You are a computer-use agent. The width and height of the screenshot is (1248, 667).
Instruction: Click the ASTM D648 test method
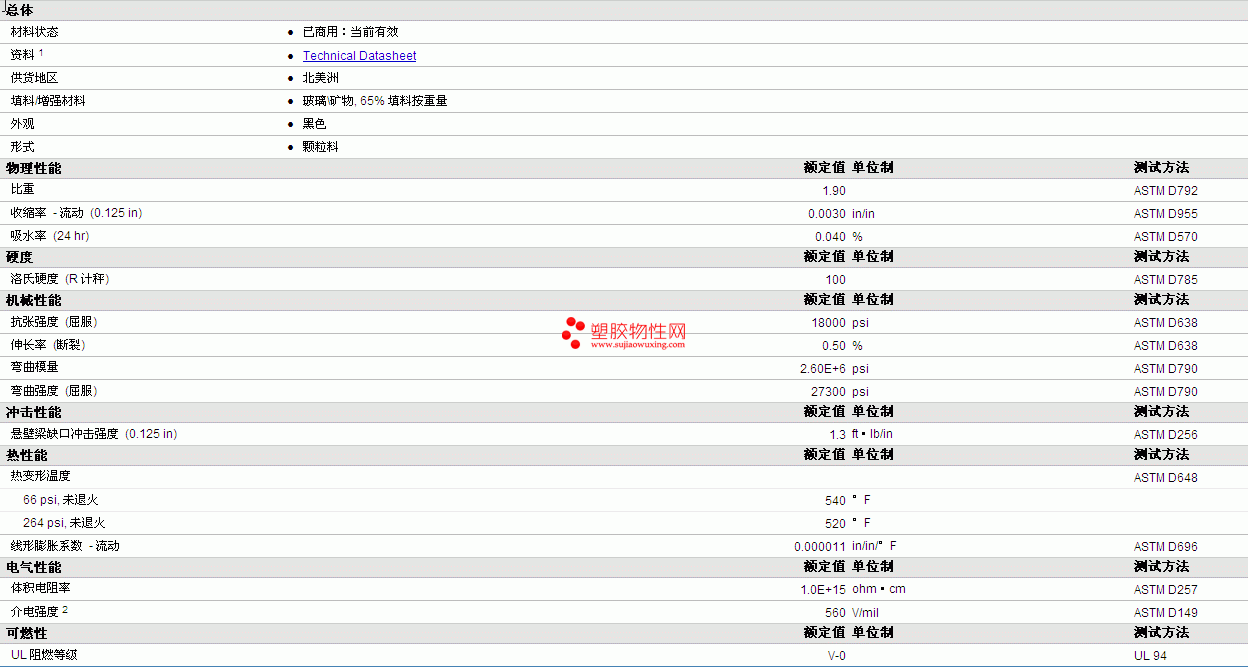1166,478
